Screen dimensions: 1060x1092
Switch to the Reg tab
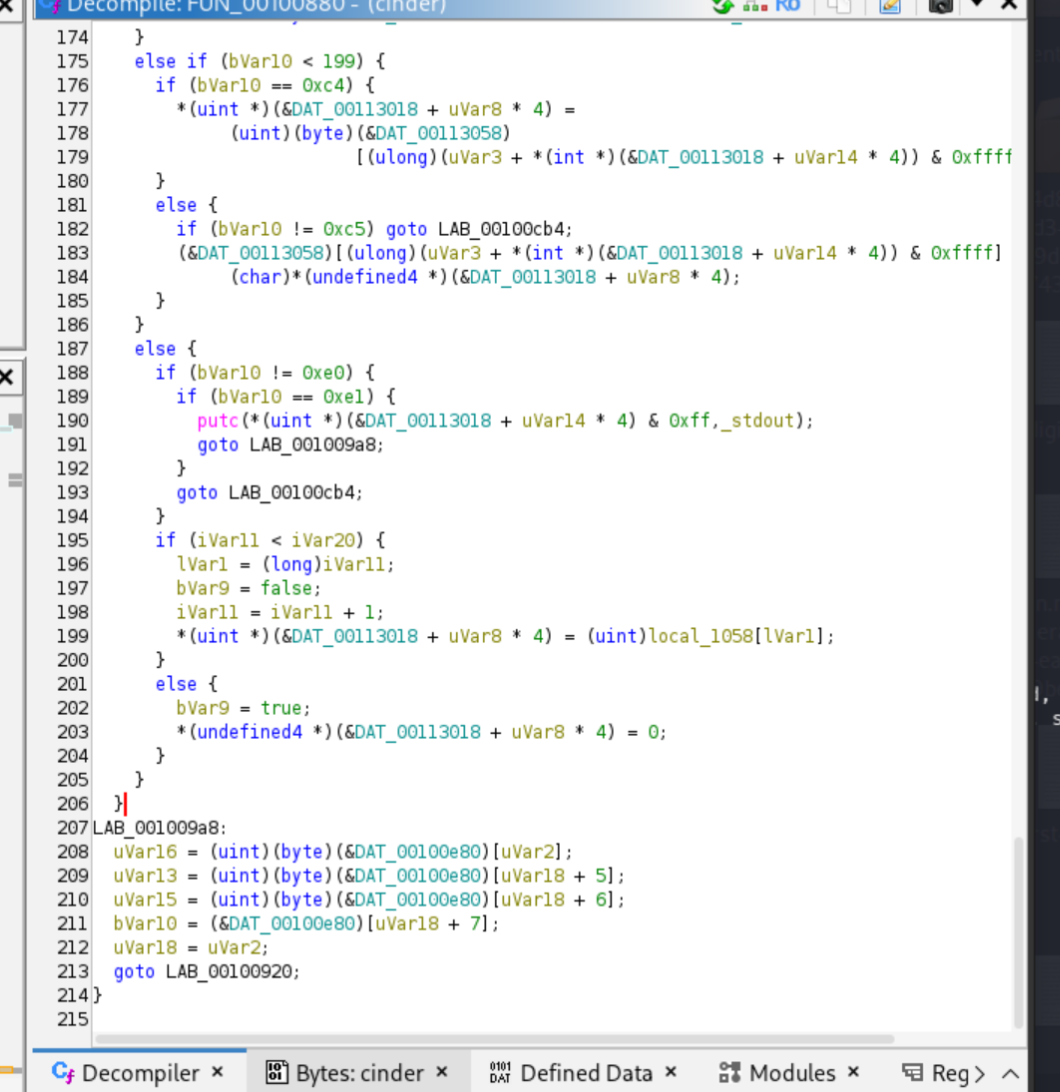(x=950, y=1073)
